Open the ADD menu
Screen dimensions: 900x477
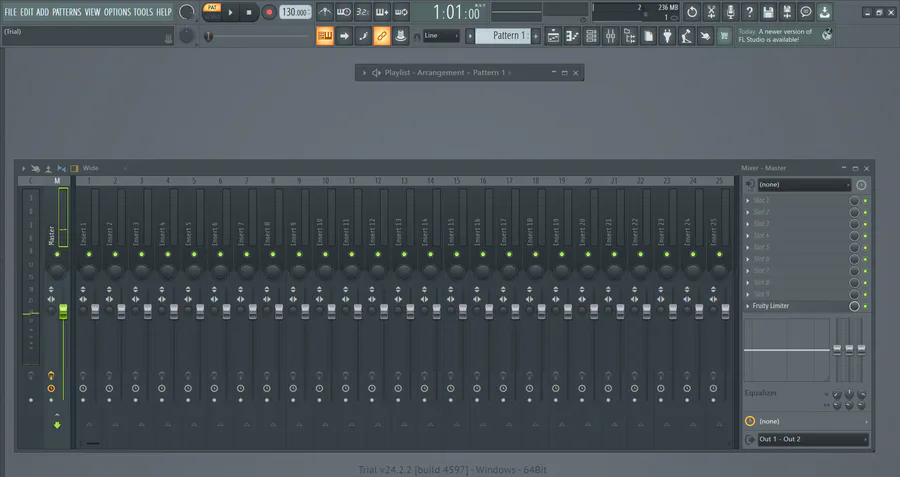[42, 11]
